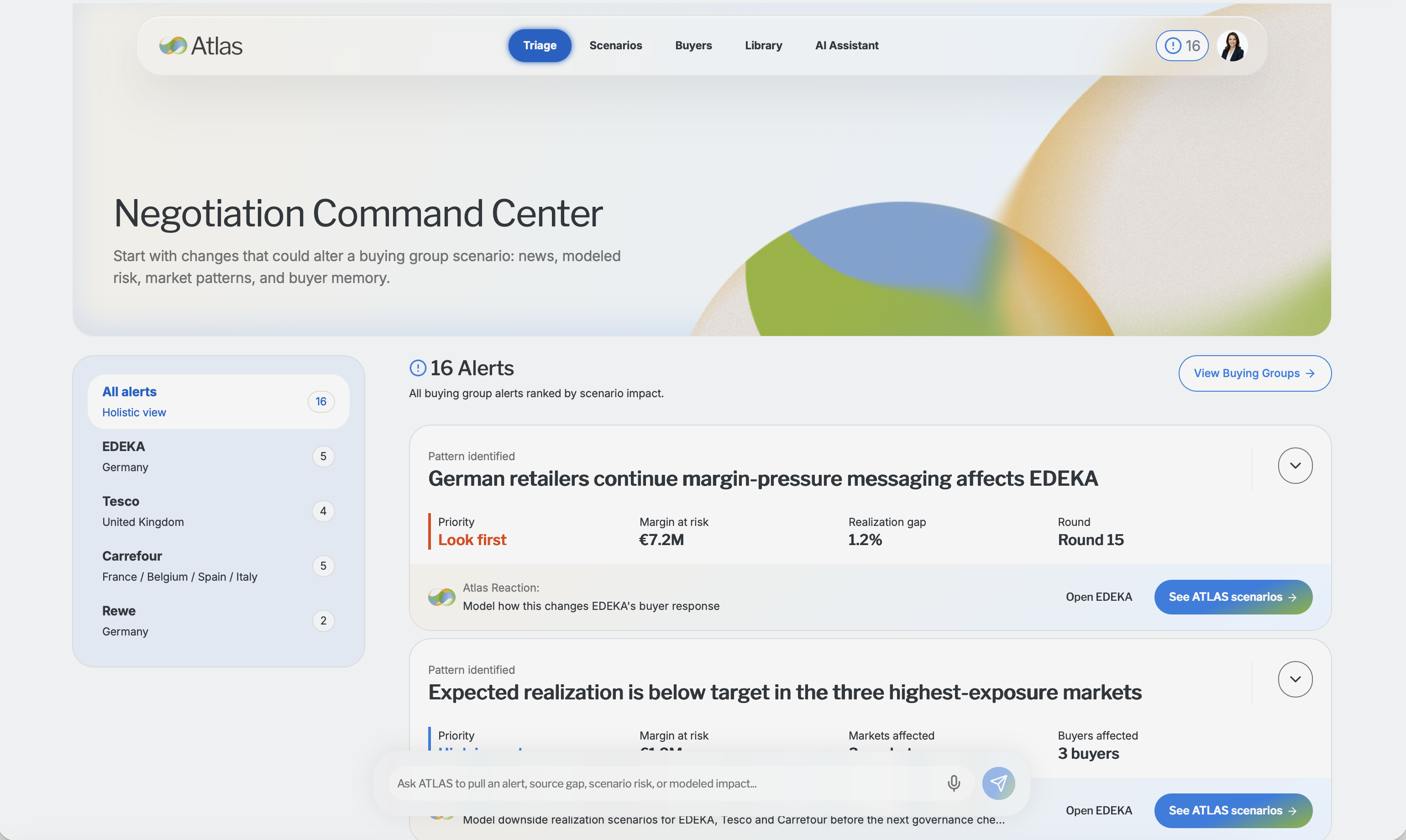Filter alerts by Tesco United Kingdom
Screen dimensions: 1406x840
point(219,511)
